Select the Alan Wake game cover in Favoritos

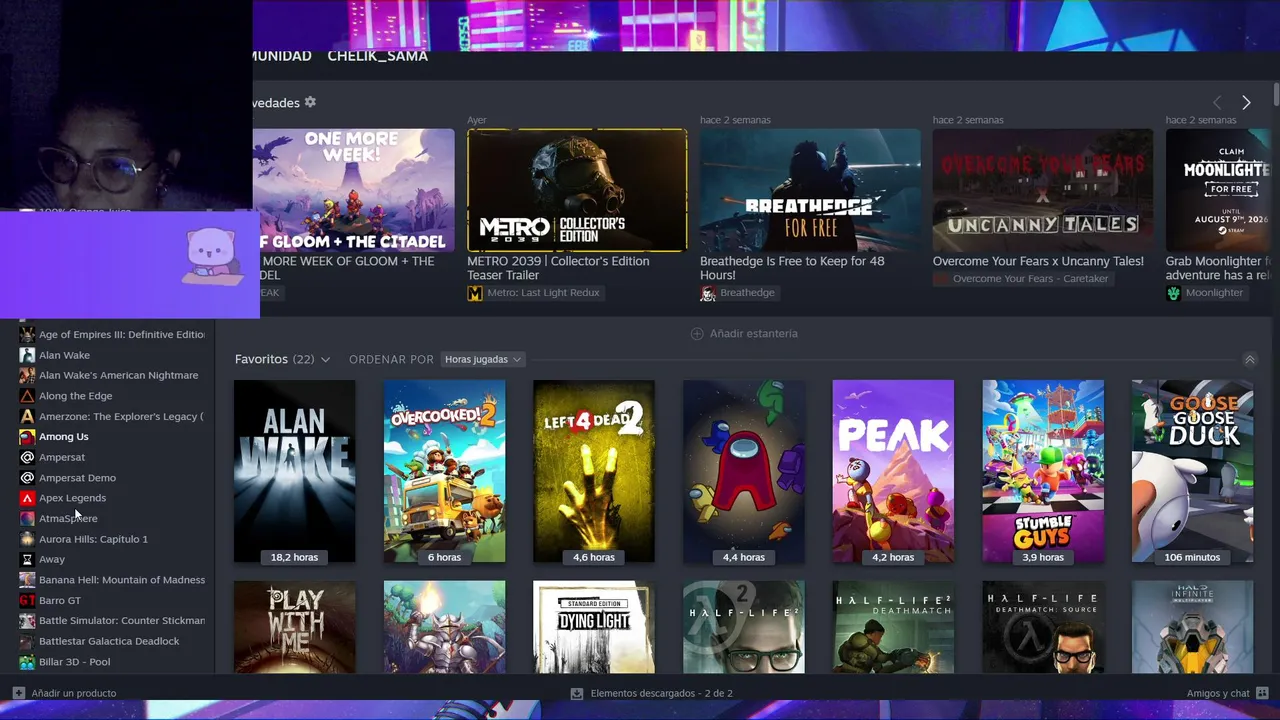point(294,471)
